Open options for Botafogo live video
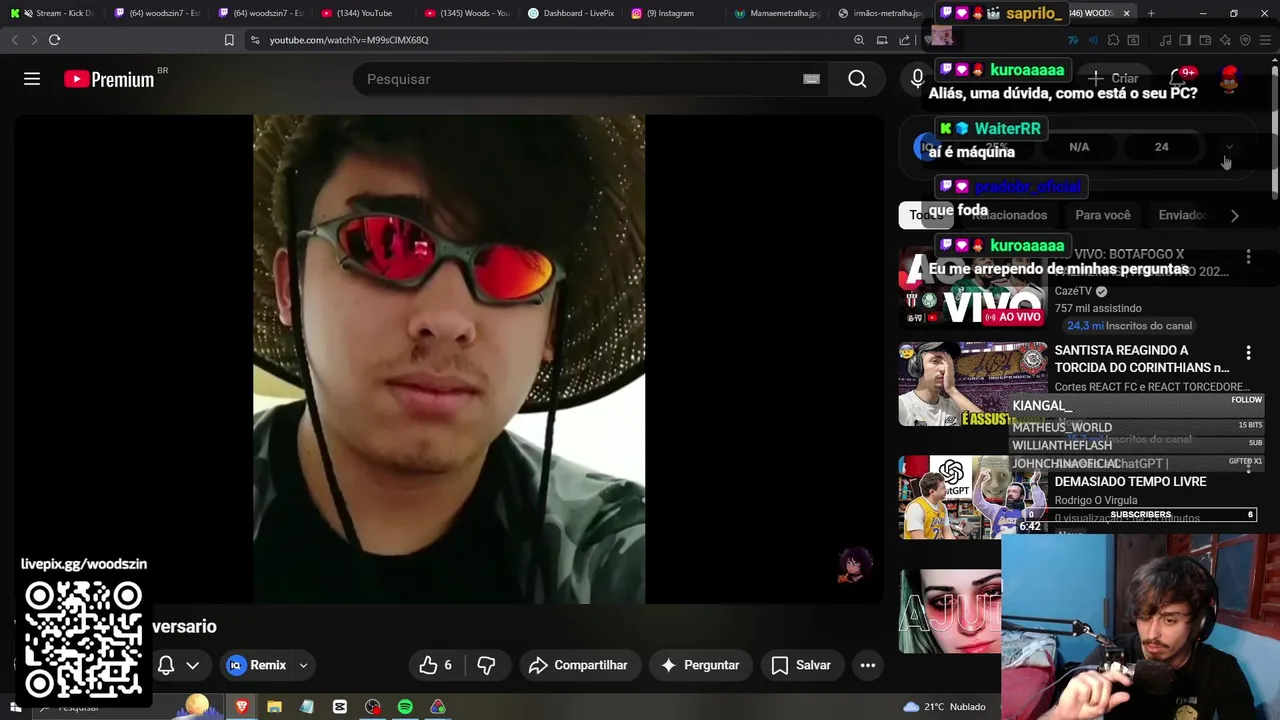This screenshot has width=1280, height=720. [x=1248, y=257]
